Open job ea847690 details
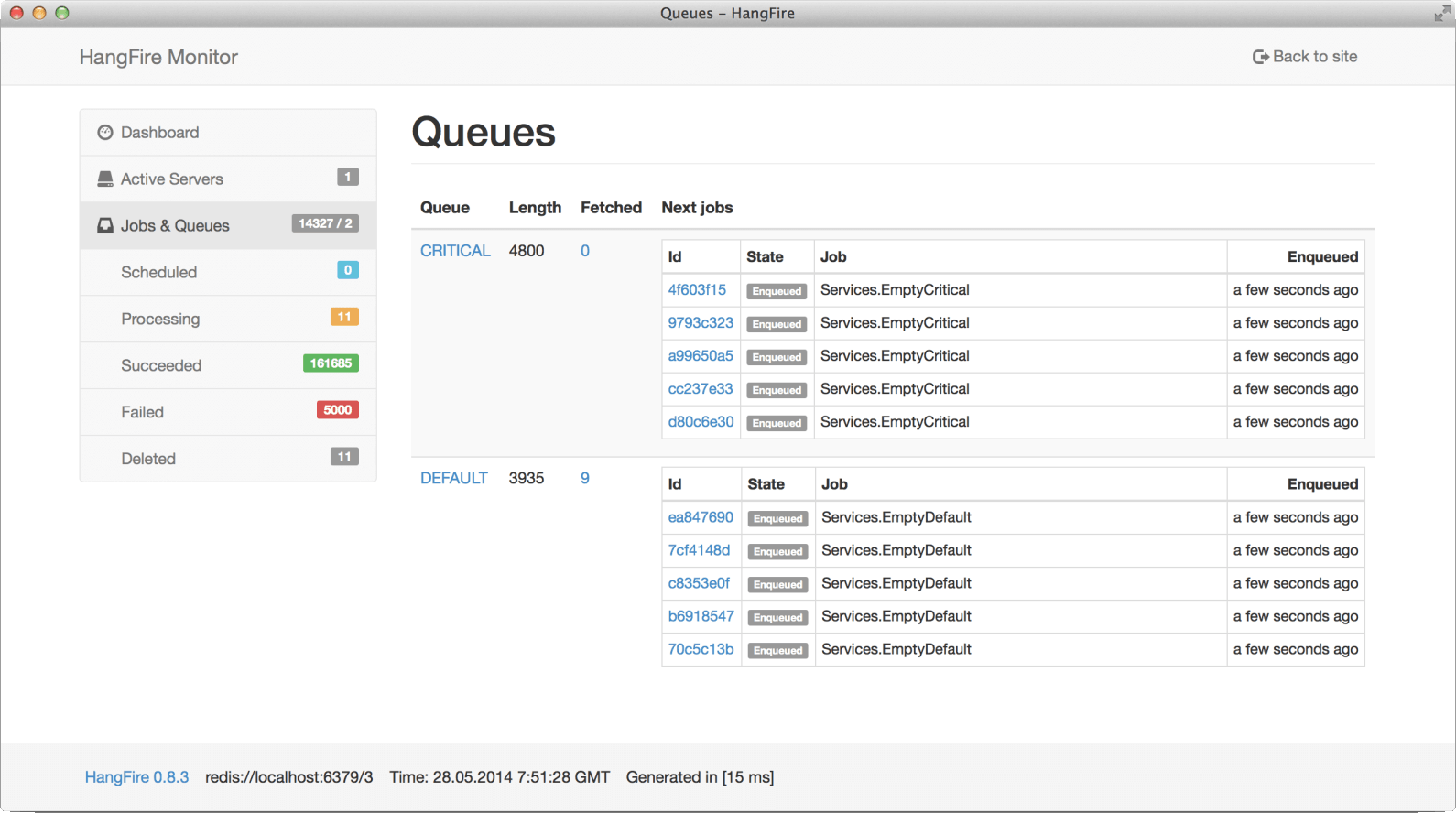Image resolution: width=1456 pixels, height=813 pixels. click(701, 517)
